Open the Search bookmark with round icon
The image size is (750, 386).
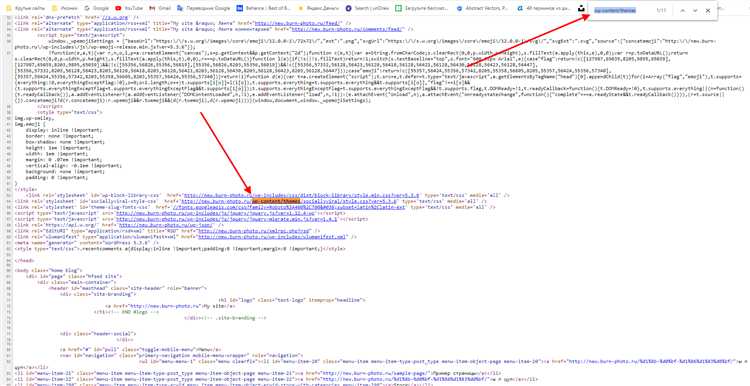[367, 9]
